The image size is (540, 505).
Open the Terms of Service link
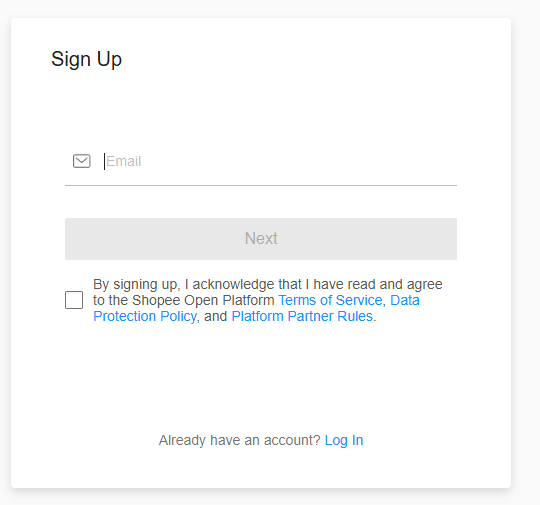tap(330, 300)
